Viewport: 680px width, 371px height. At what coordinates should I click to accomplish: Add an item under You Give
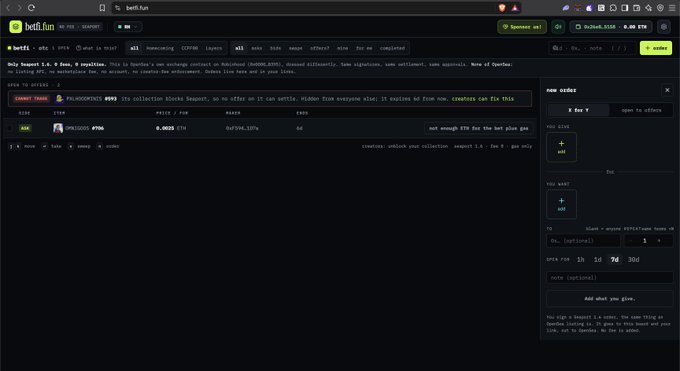(x=561, y=147)
